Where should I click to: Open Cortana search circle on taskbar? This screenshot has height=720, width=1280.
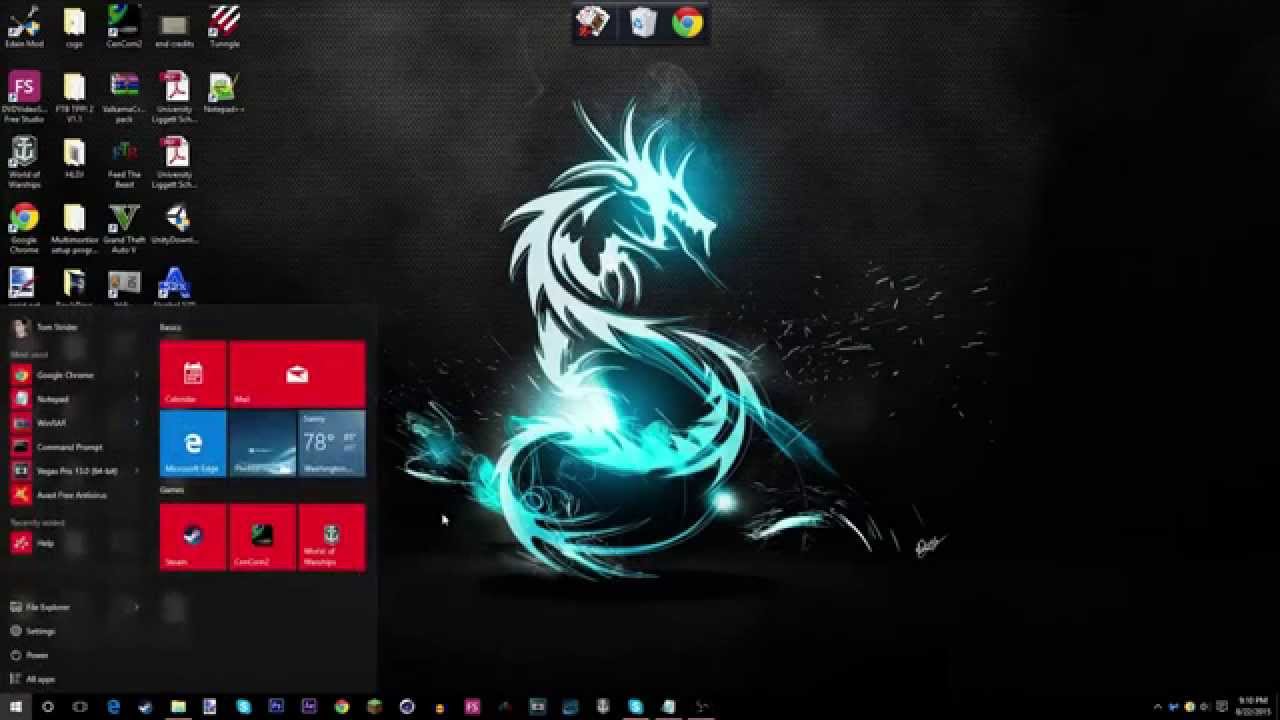click(x=47, y=707)
